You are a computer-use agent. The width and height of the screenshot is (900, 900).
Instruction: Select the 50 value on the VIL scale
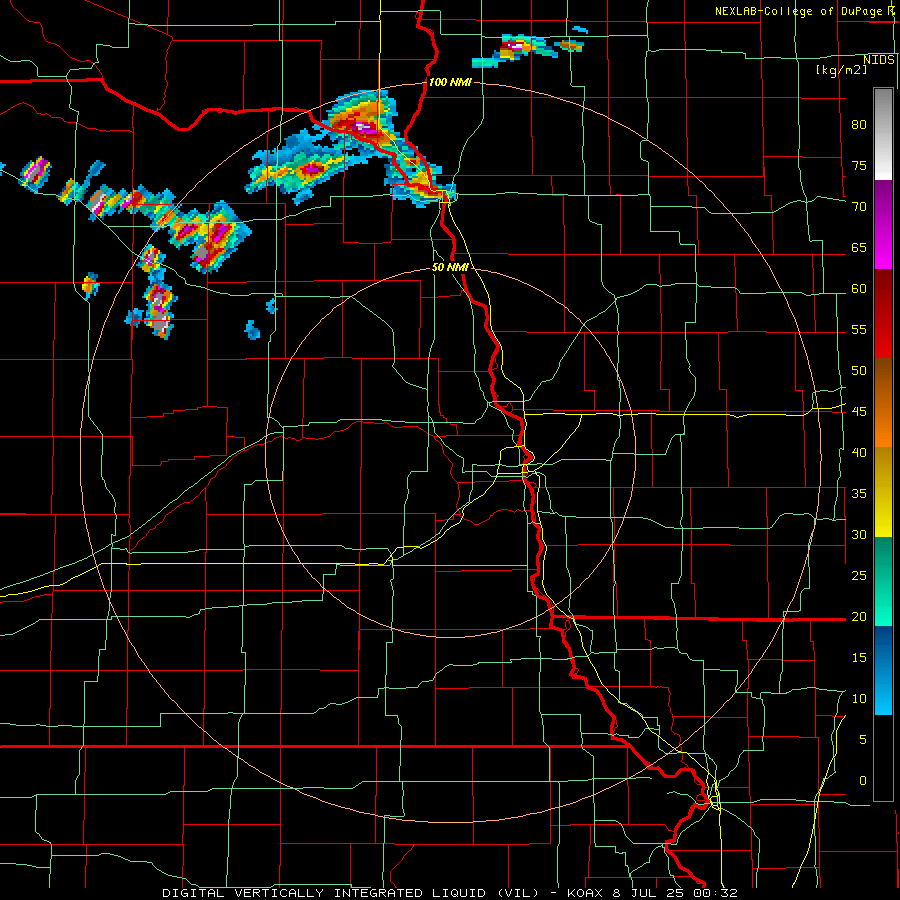(859, 370)
